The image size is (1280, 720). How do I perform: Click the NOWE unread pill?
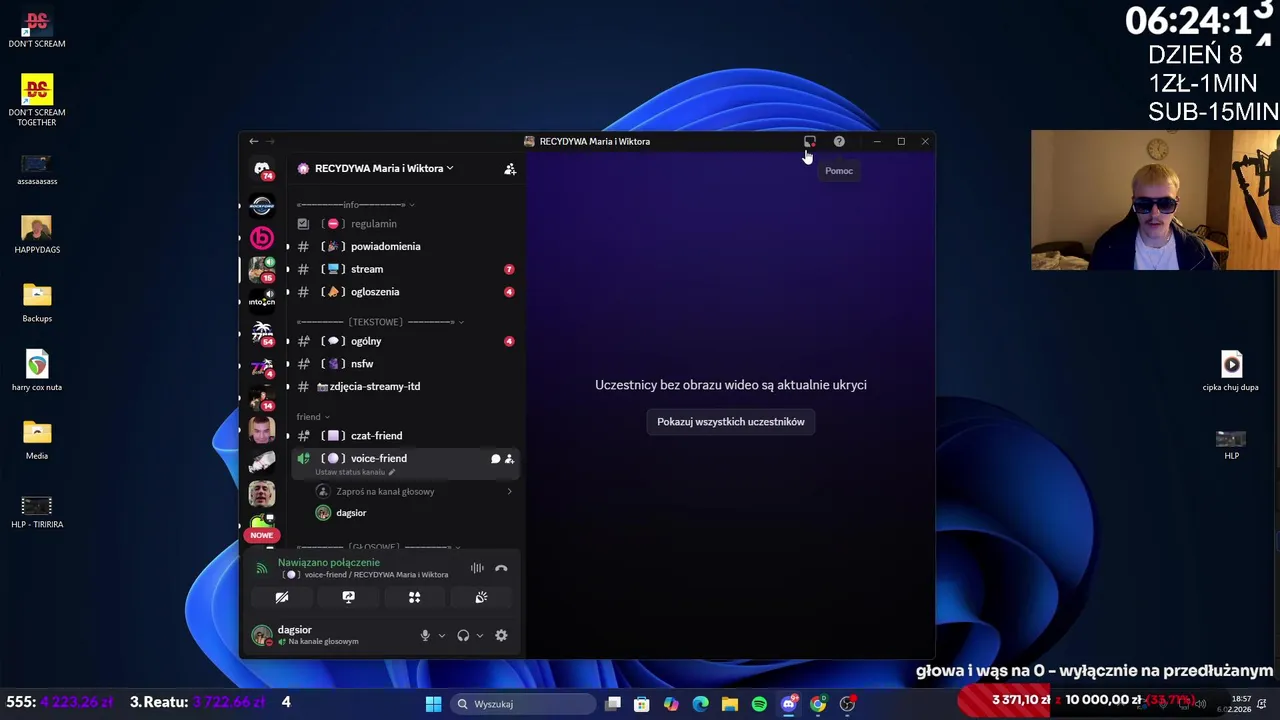[262, 535]
